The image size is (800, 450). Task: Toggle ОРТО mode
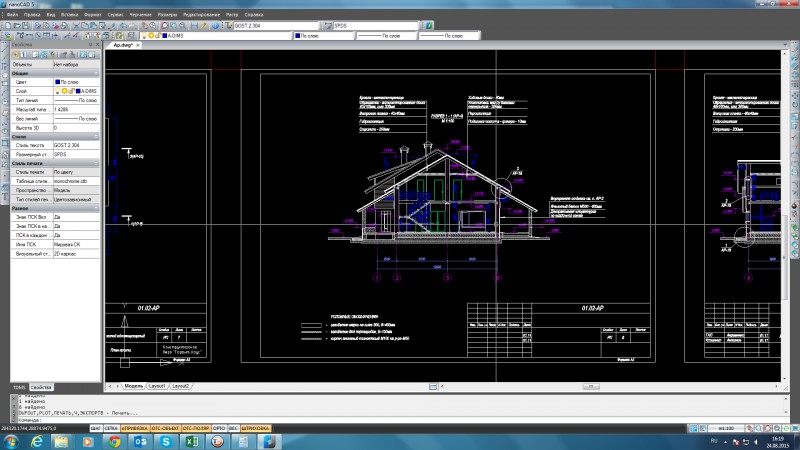219,428
